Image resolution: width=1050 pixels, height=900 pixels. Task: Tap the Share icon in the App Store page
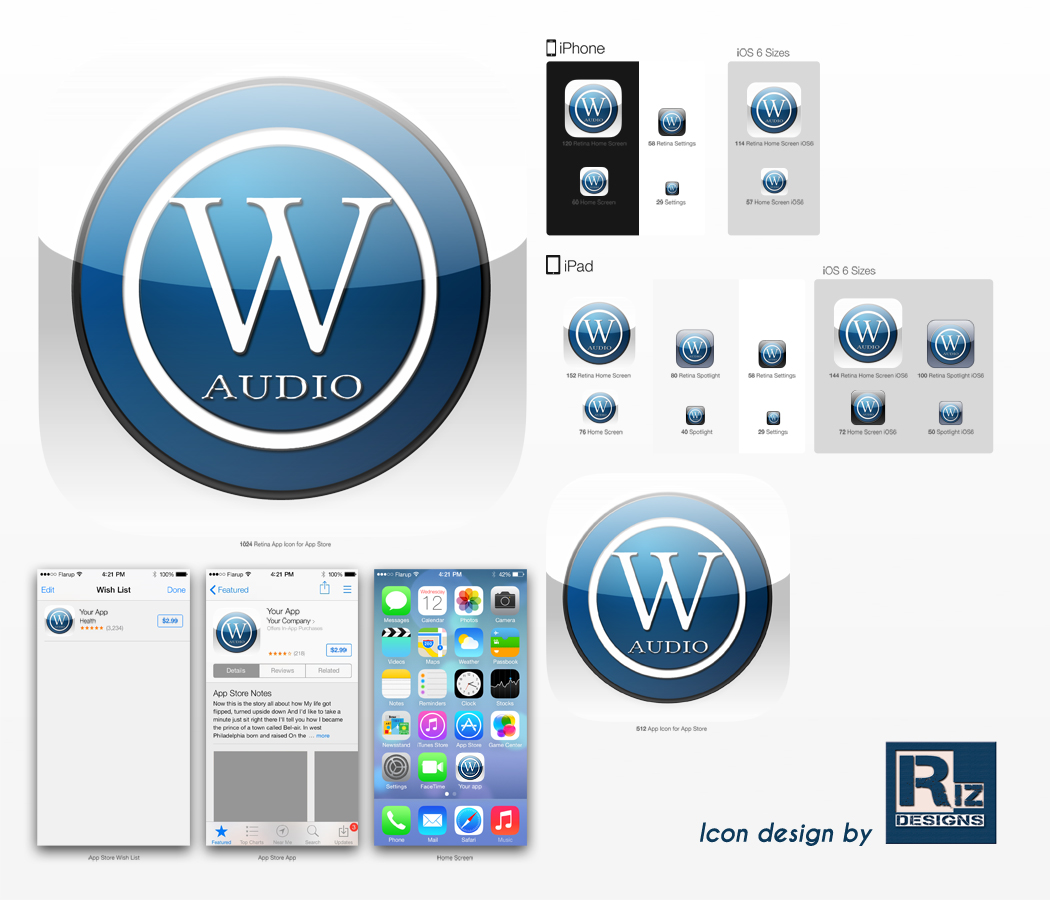(x=325, y=589)
